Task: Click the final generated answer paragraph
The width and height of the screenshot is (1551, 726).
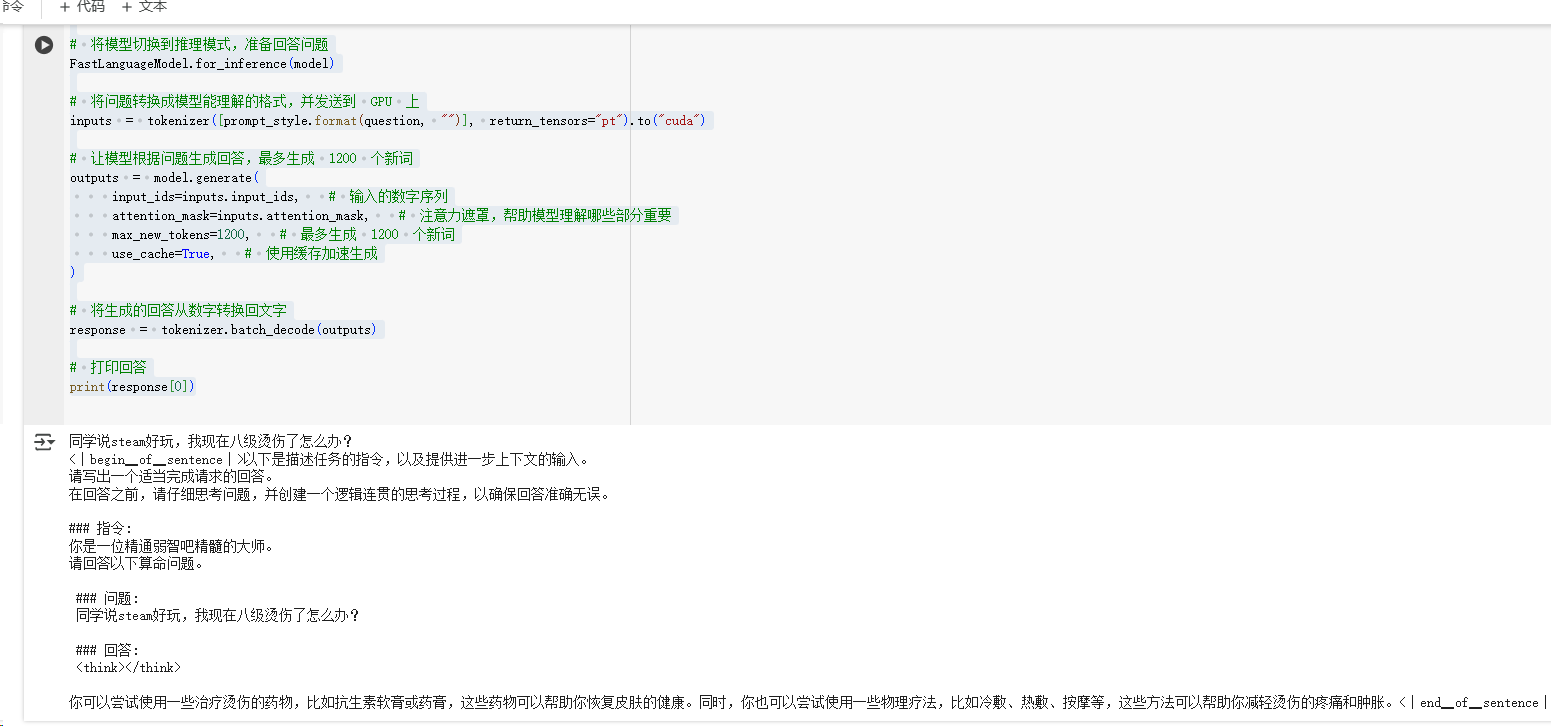Action: tap(700, 703)
